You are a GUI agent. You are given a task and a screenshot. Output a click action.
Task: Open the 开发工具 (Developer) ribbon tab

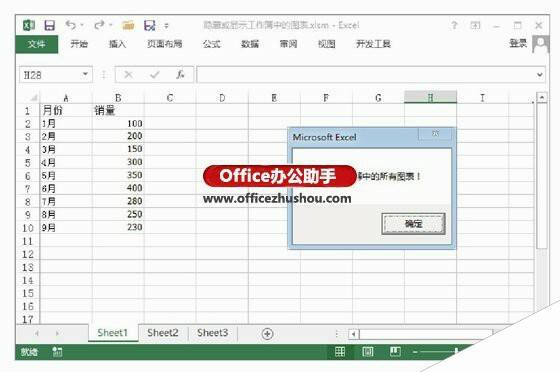click(x=373, y=44)
